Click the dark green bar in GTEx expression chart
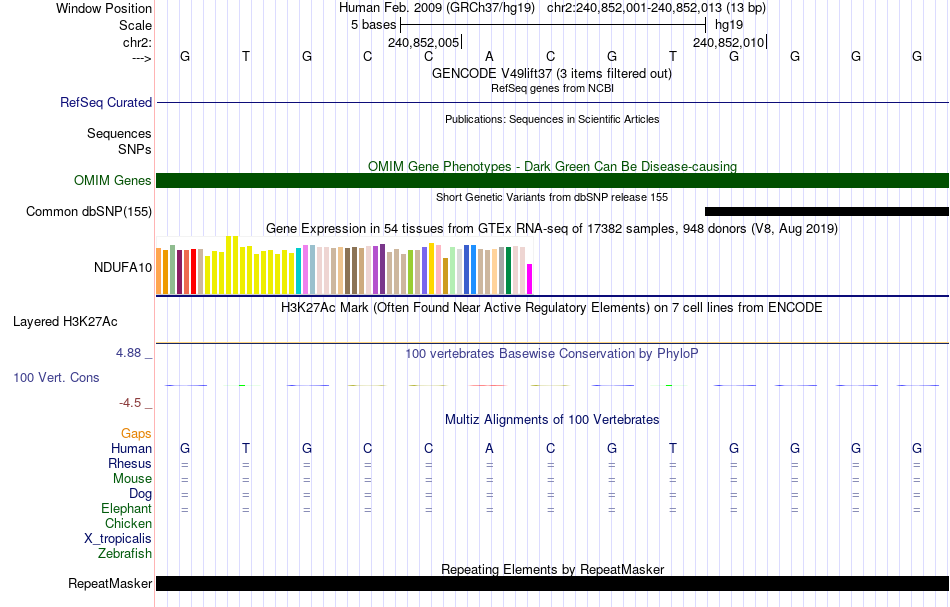Viewport: 950px width, 607px height. click(x=508, y=270)
